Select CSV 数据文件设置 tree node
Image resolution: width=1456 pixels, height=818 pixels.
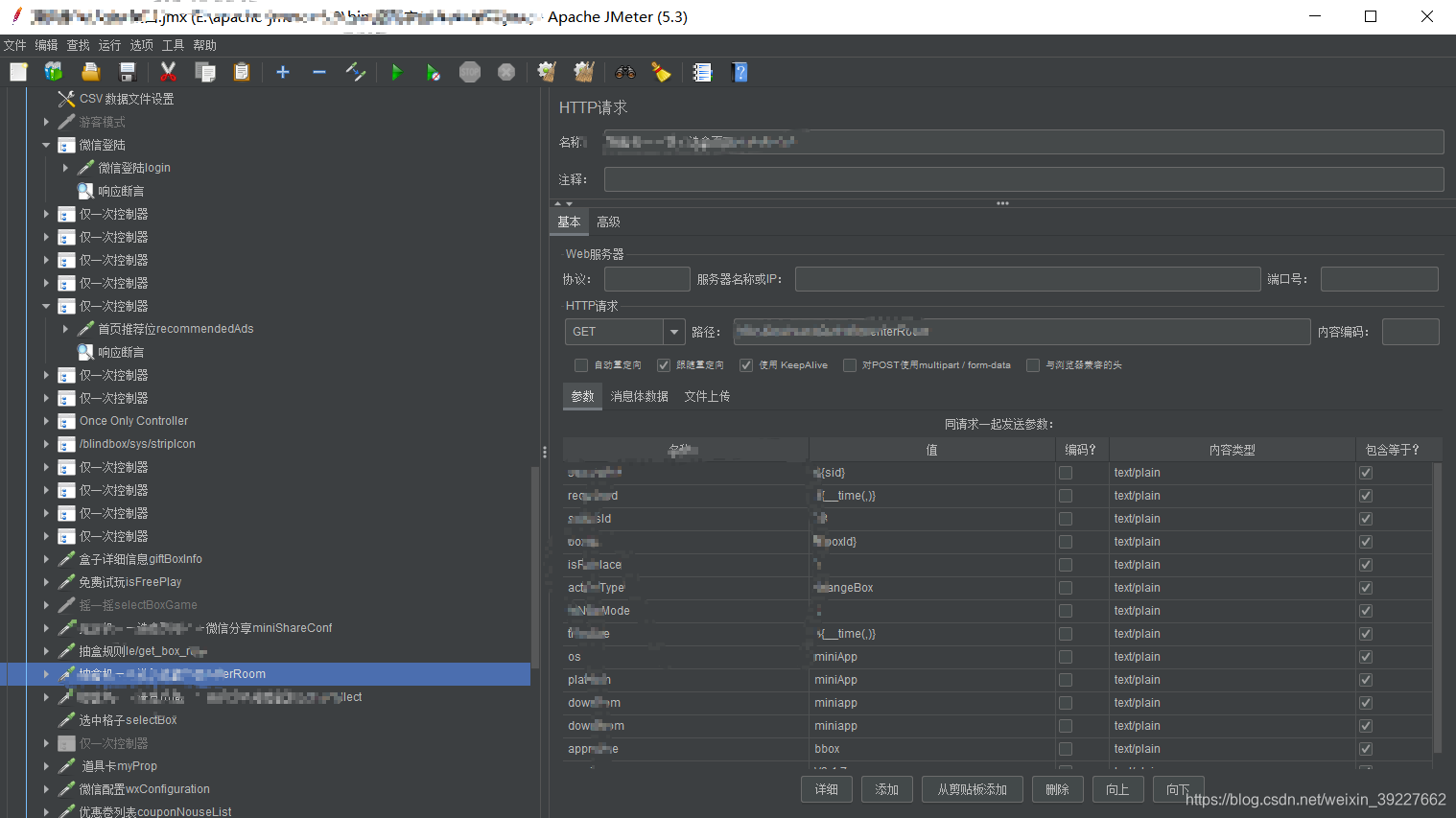(126, 99)
